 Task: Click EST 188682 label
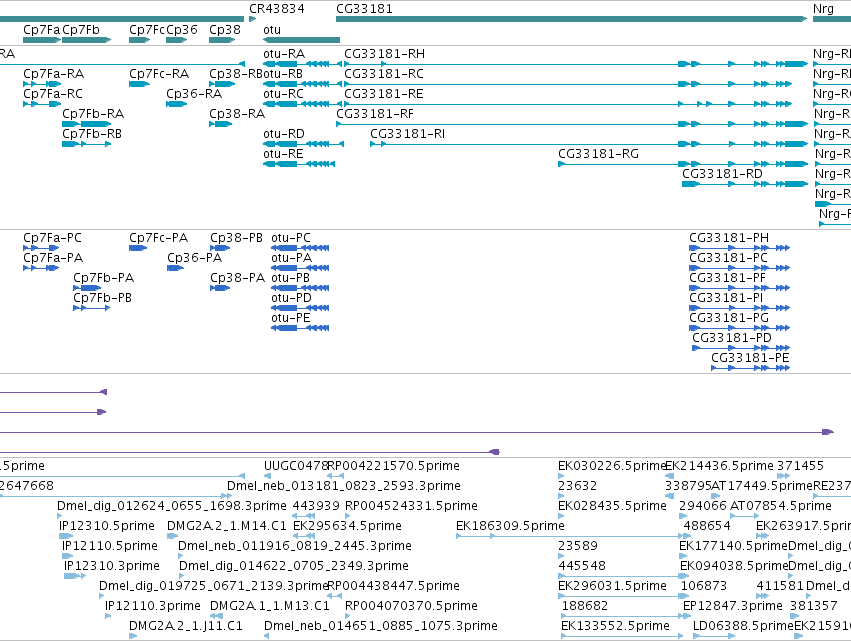(x=585, y=606)
